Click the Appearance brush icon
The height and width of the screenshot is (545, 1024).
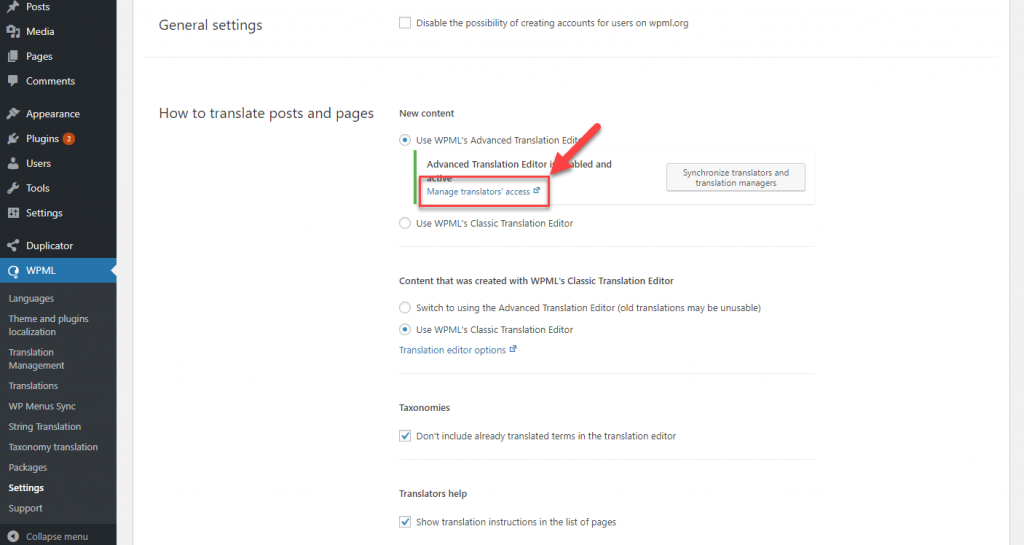(13, 114)
